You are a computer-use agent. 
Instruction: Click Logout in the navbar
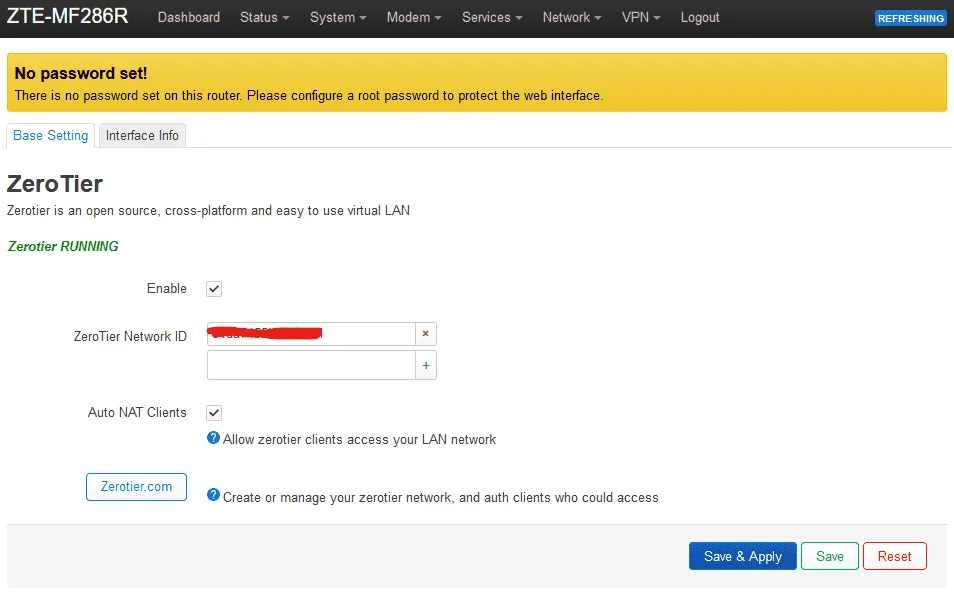pyautogui.click(x=700, y=18)
